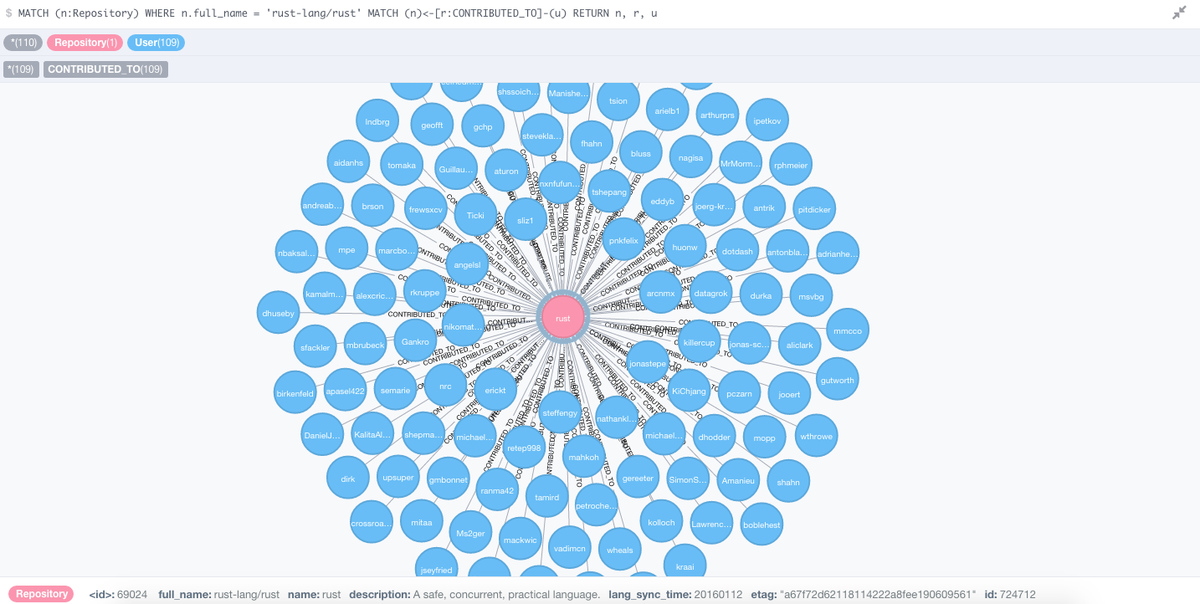The height and width of the screenshot is (604, 1200).
Task: Select the mbrubeck user node
Action: pos(365,344)
